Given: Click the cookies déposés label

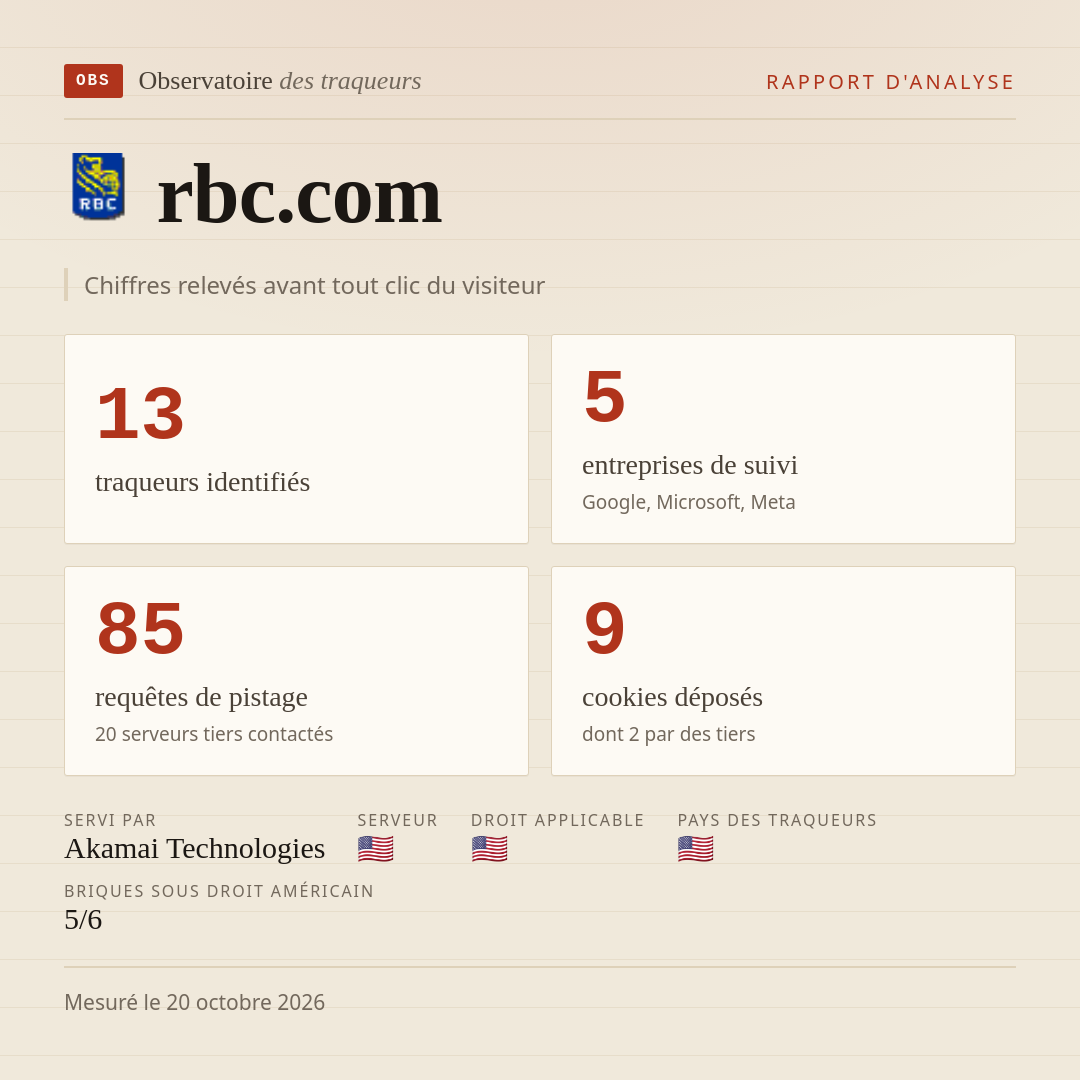Looking at the screenshot, I should (x=672, y=698).
